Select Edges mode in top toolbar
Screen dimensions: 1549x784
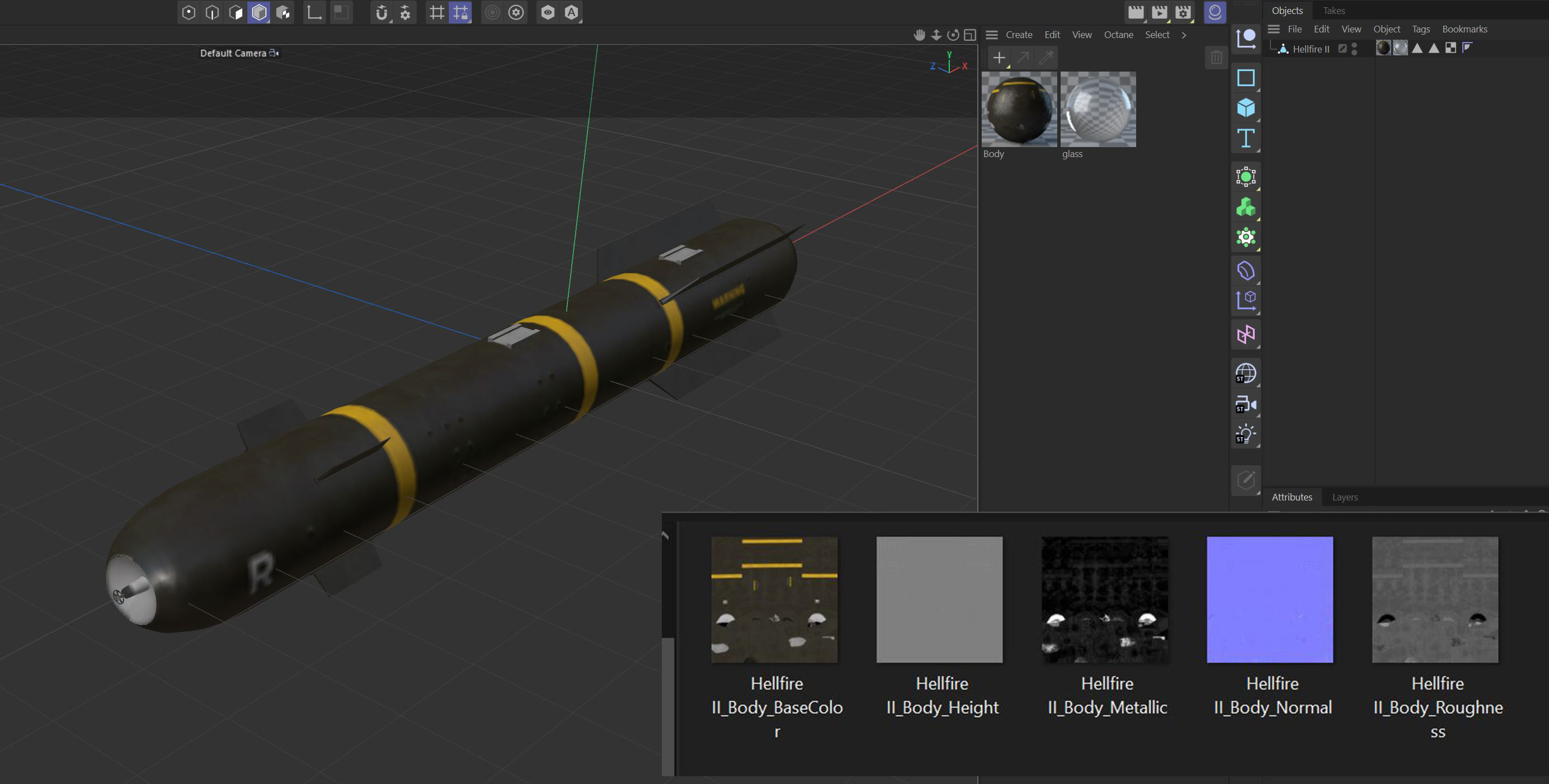212,13
